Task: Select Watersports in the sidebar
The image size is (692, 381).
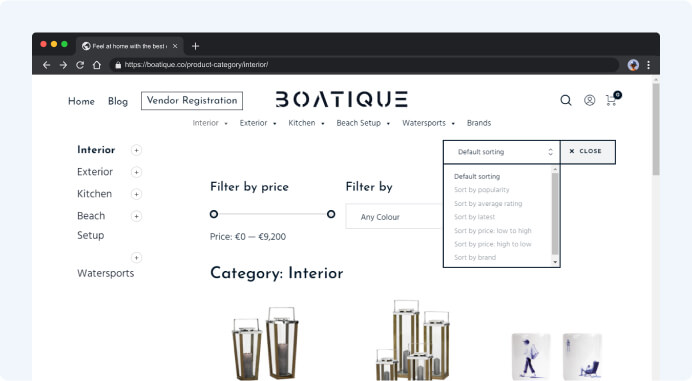Action: click(x=105, y=273)
